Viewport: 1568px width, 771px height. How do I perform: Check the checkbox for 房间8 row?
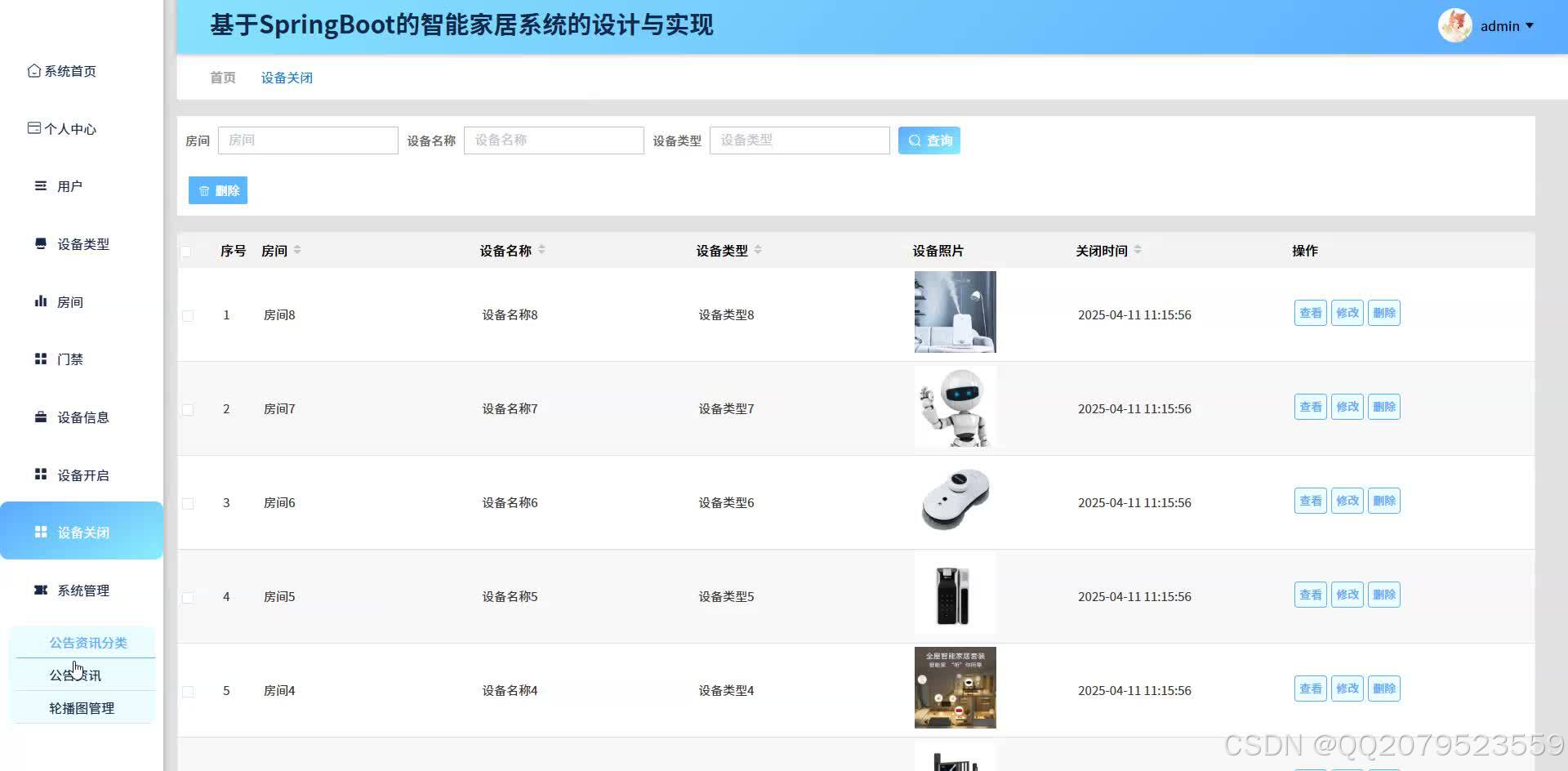point(187,314)
